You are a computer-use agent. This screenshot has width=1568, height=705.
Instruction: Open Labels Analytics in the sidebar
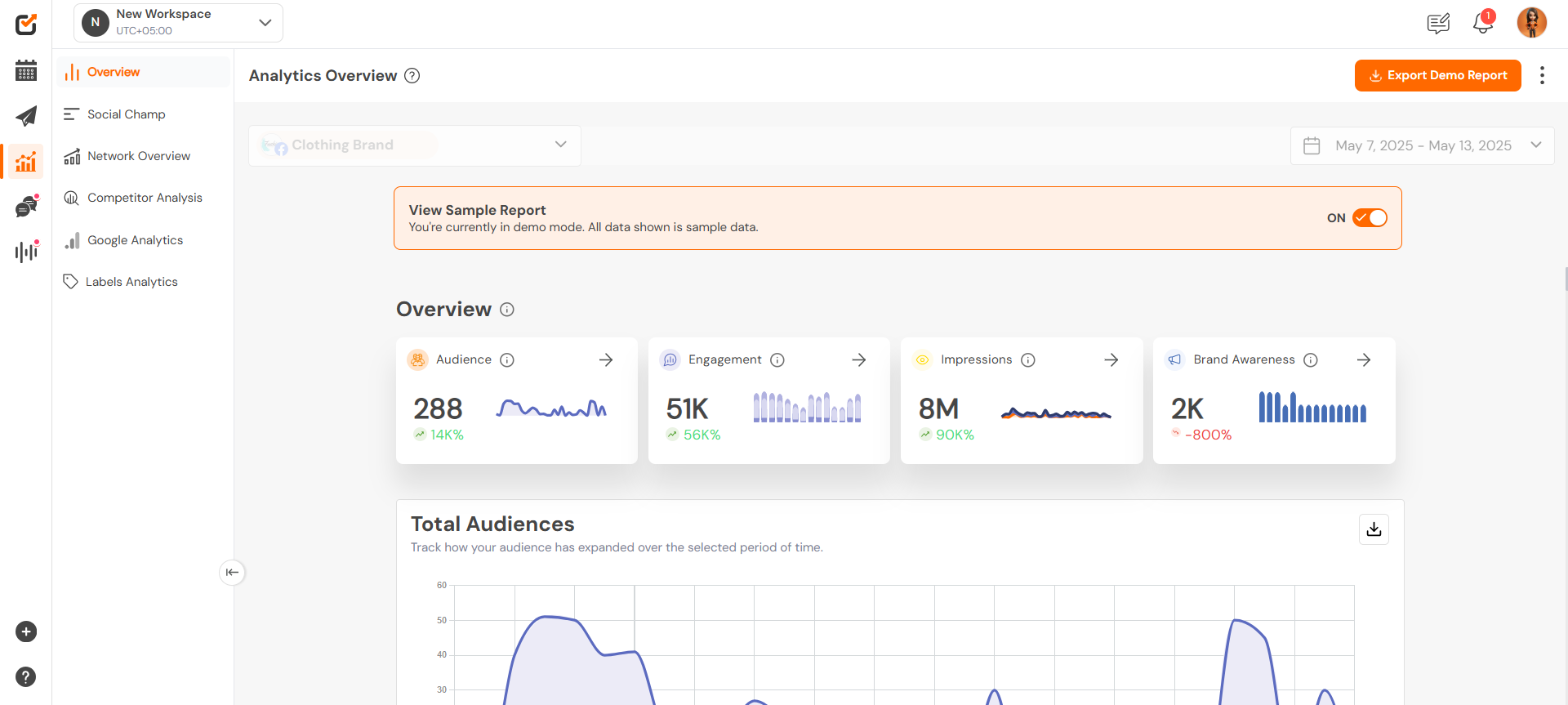tap(143, 282)
